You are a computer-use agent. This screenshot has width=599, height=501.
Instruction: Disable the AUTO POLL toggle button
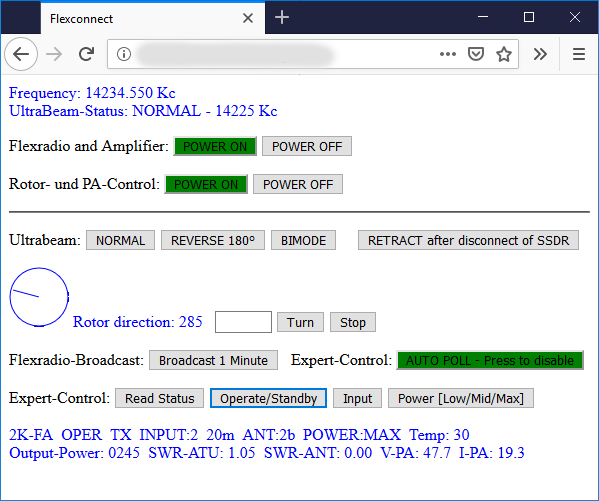490,360
